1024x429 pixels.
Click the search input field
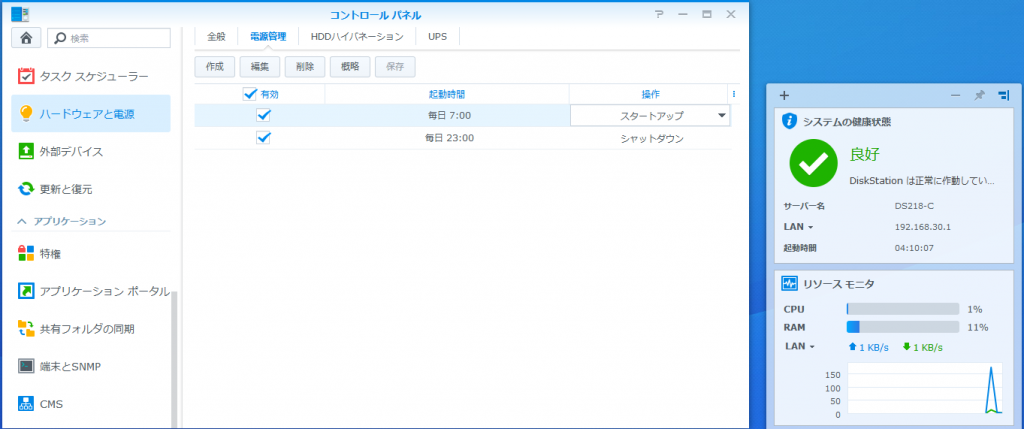[x=109, y=38]
